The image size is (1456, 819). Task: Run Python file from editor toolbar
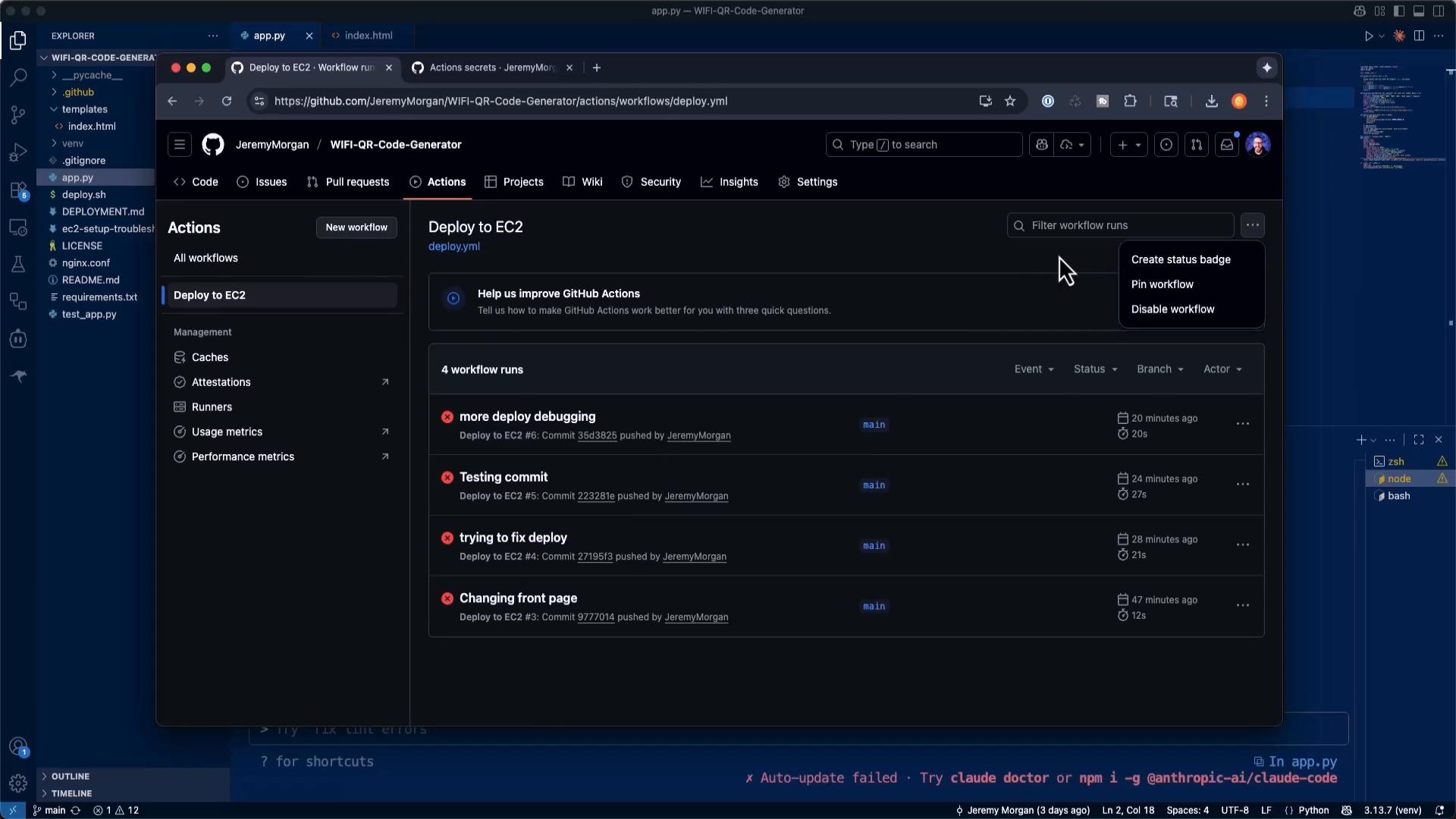[1369, 36]
